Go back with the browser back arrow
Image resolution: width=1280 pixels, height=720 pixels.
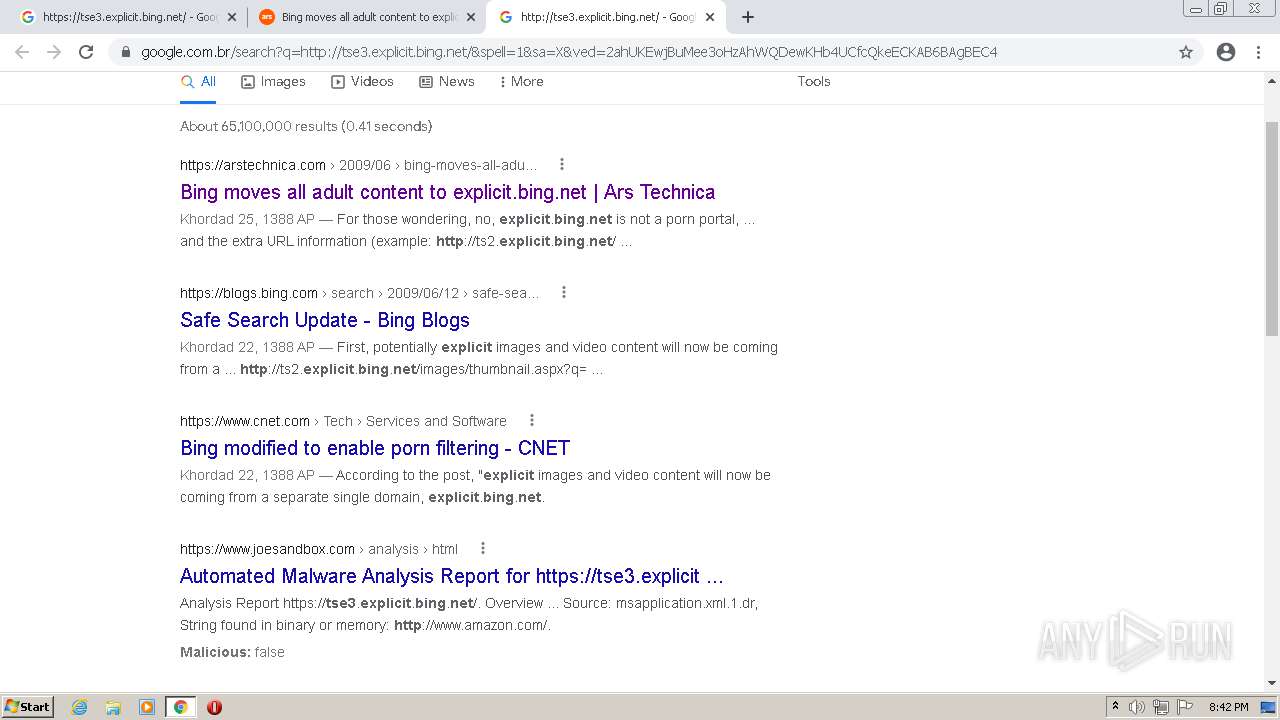22,52
